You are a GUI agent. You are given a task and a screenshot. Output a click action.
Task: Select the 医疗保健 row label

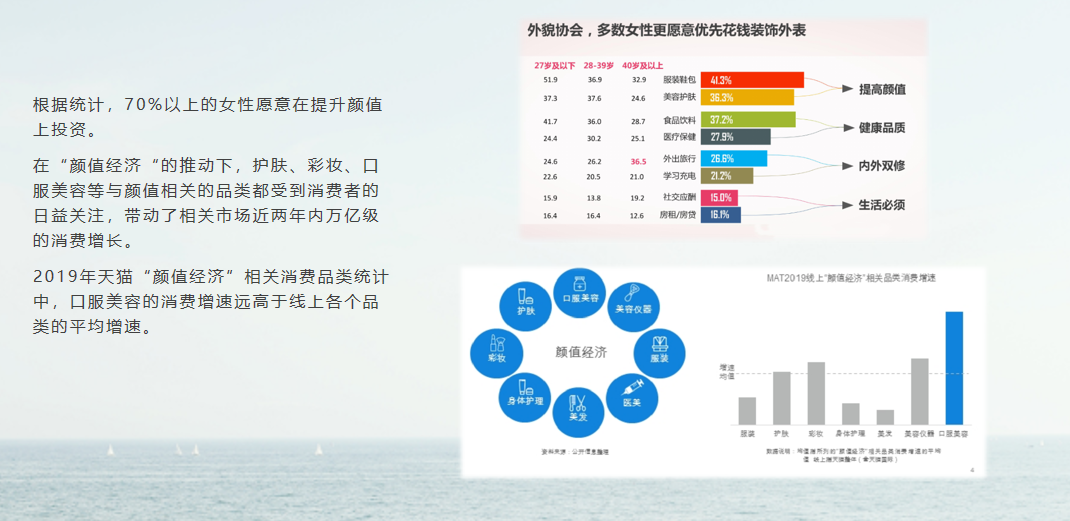point(679,138)
